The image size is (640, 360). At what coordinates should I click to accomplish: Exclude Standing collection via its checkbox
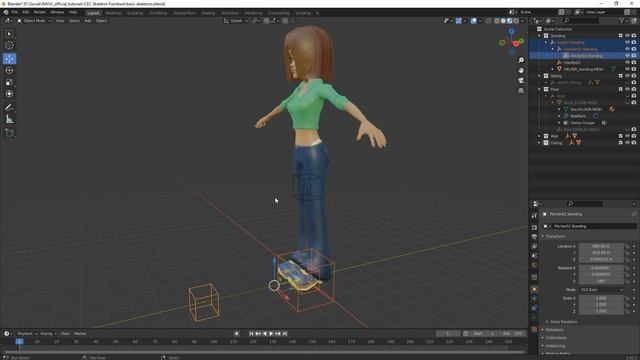tap(621, 36)
